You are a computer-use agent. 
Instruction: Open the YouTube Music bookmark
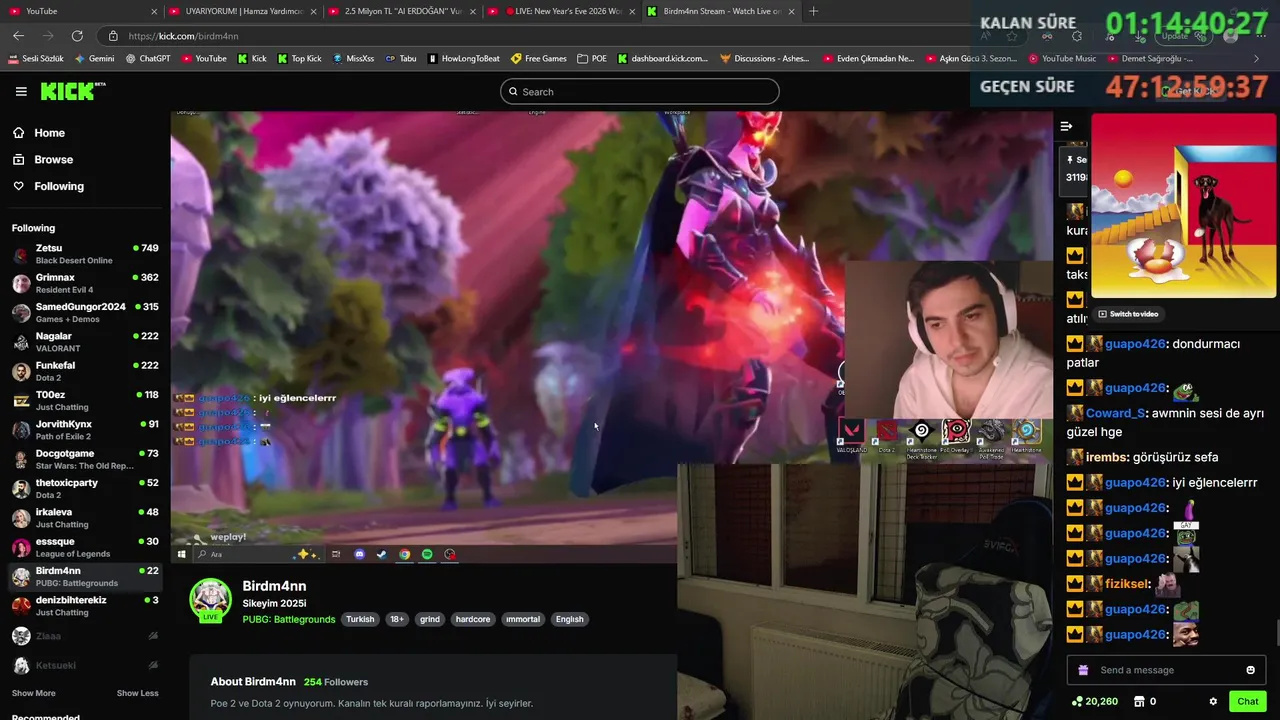tap(1062, 59)
